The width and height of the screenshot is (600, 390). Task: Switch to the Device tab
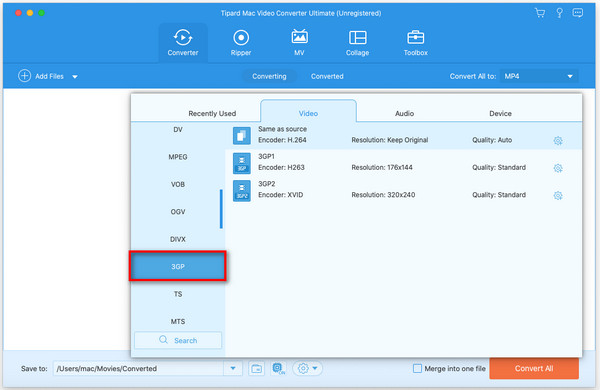[501, 113]
